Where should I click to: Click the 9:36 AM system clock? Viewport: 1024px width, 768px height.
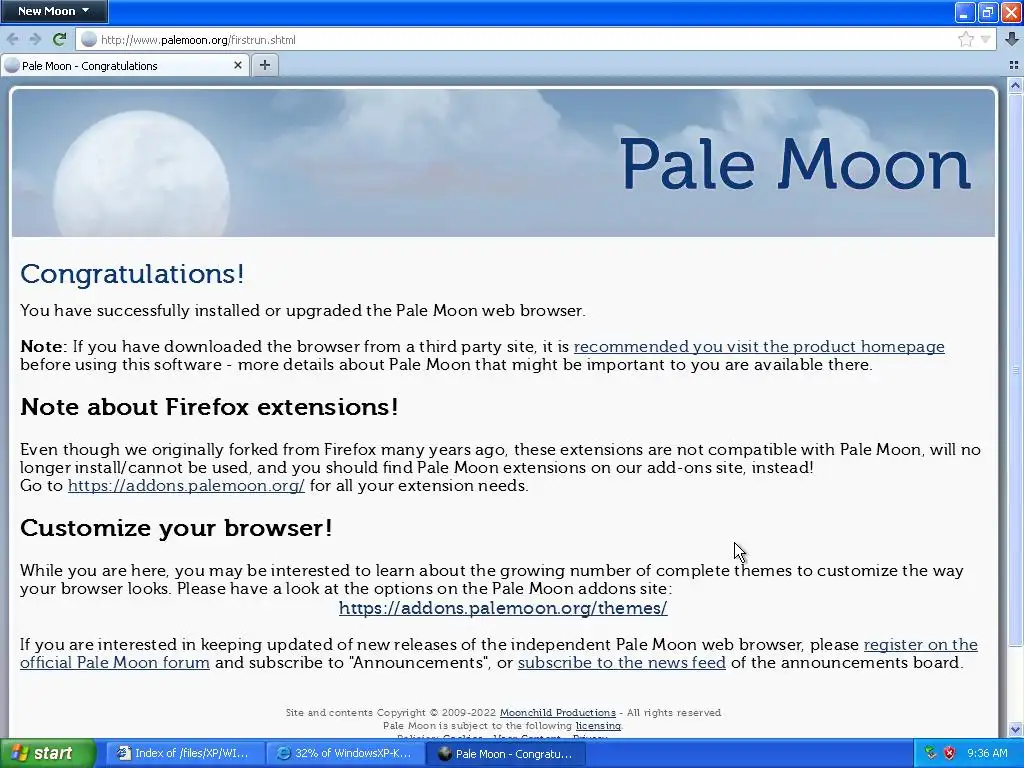tap(987, 754)
